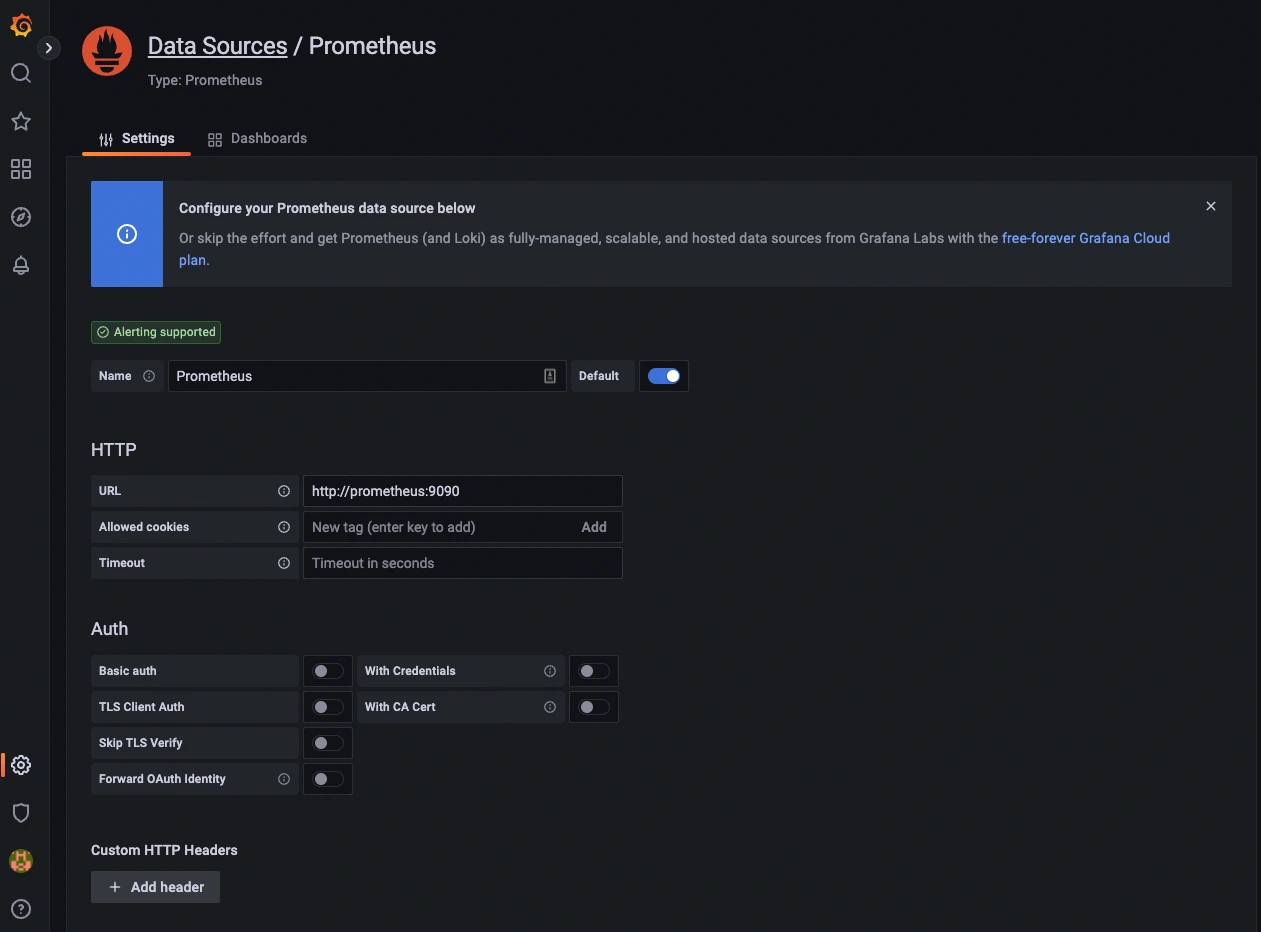Screen dimensions: 1261x932
Task: Click the Forward OAuth Identity info icon
Action: tap(284, 779)
